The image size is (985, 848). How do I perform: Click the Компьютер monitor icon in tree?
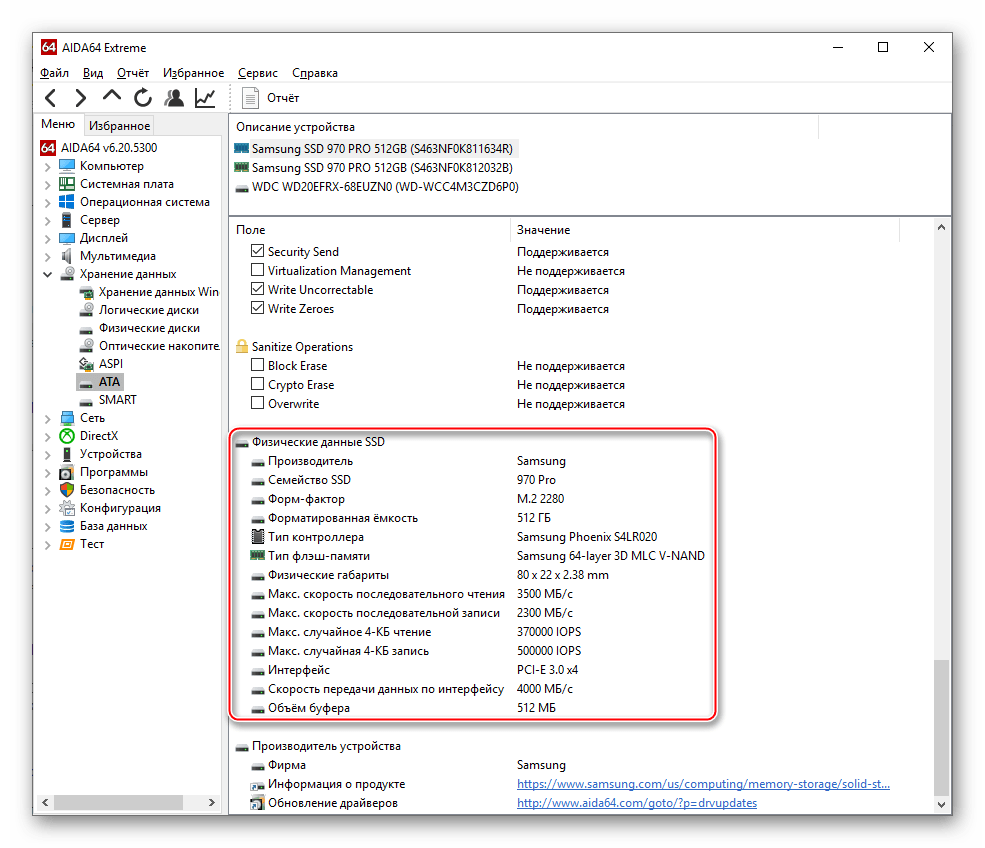click(67, 166)
